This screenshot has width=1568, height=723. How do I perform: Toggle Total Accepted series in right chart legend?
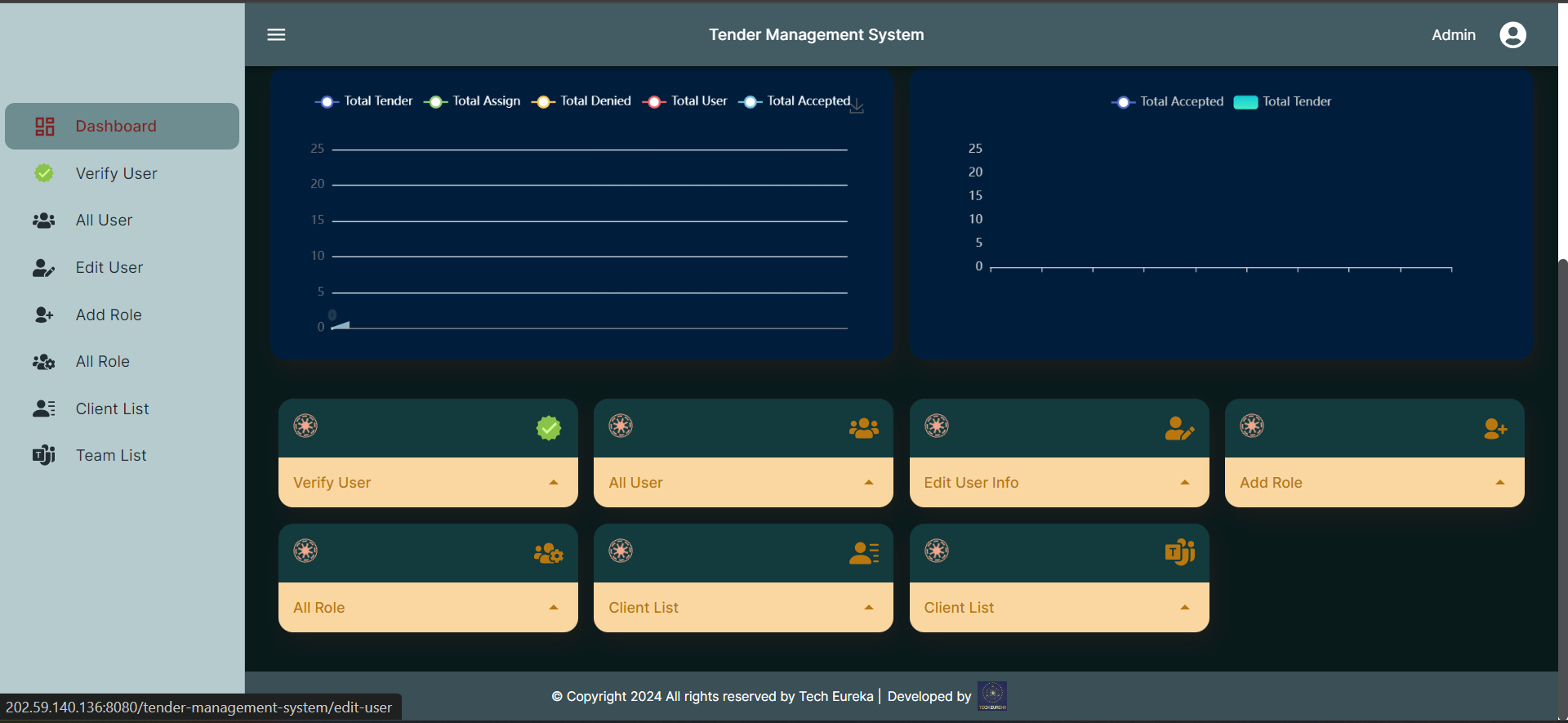point(1168,102)
